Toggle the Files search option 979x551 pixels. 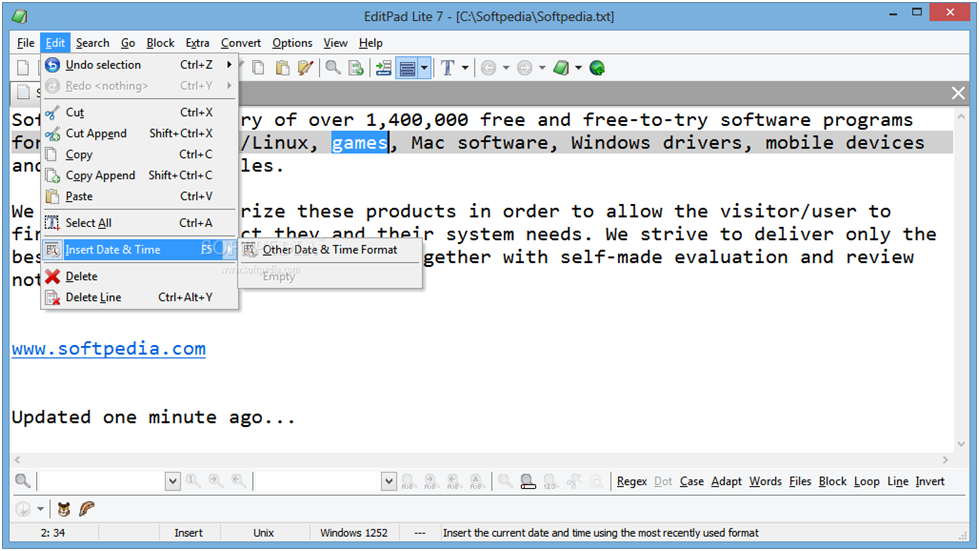pos(800,481)
